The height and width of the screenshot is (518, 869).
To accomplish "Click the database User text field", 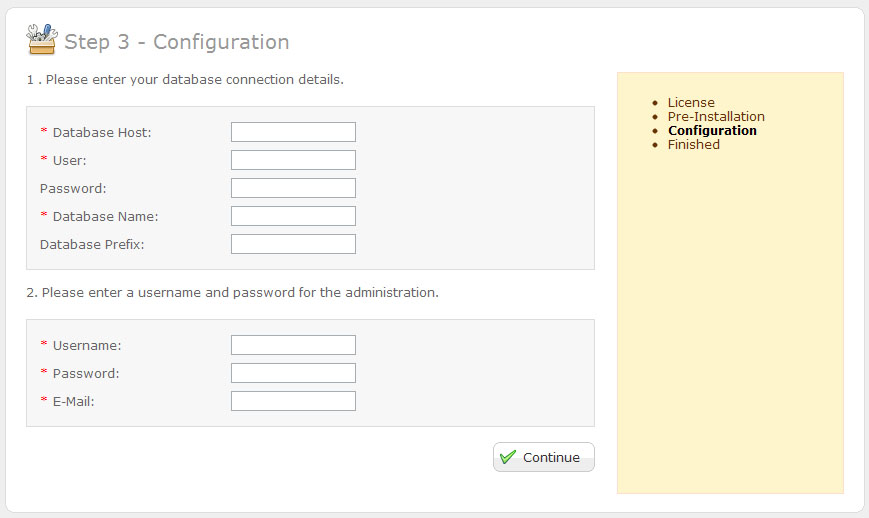I will (293, 160).
